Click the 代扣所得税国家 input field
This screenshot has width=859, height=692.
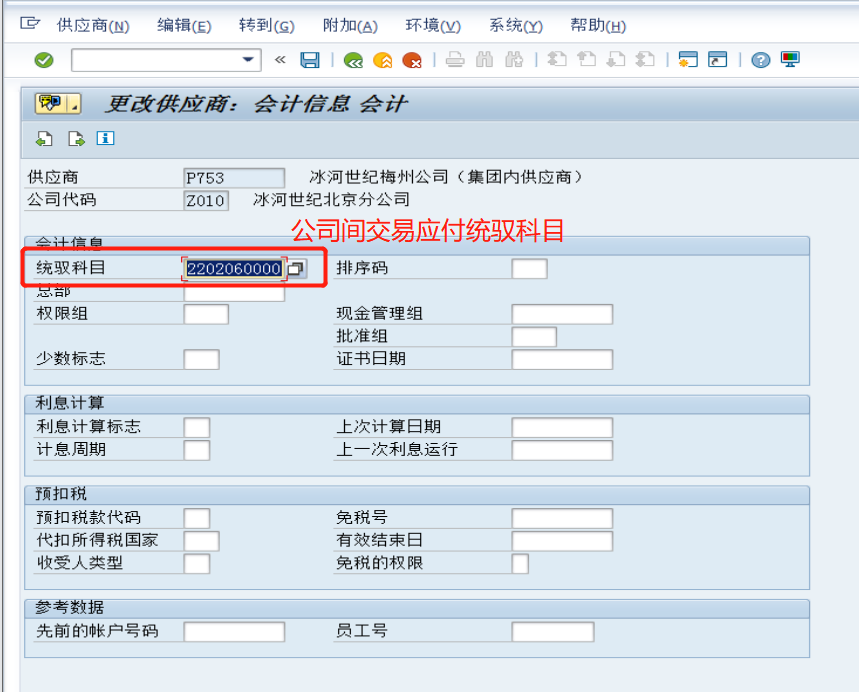(x=202, y=541)
